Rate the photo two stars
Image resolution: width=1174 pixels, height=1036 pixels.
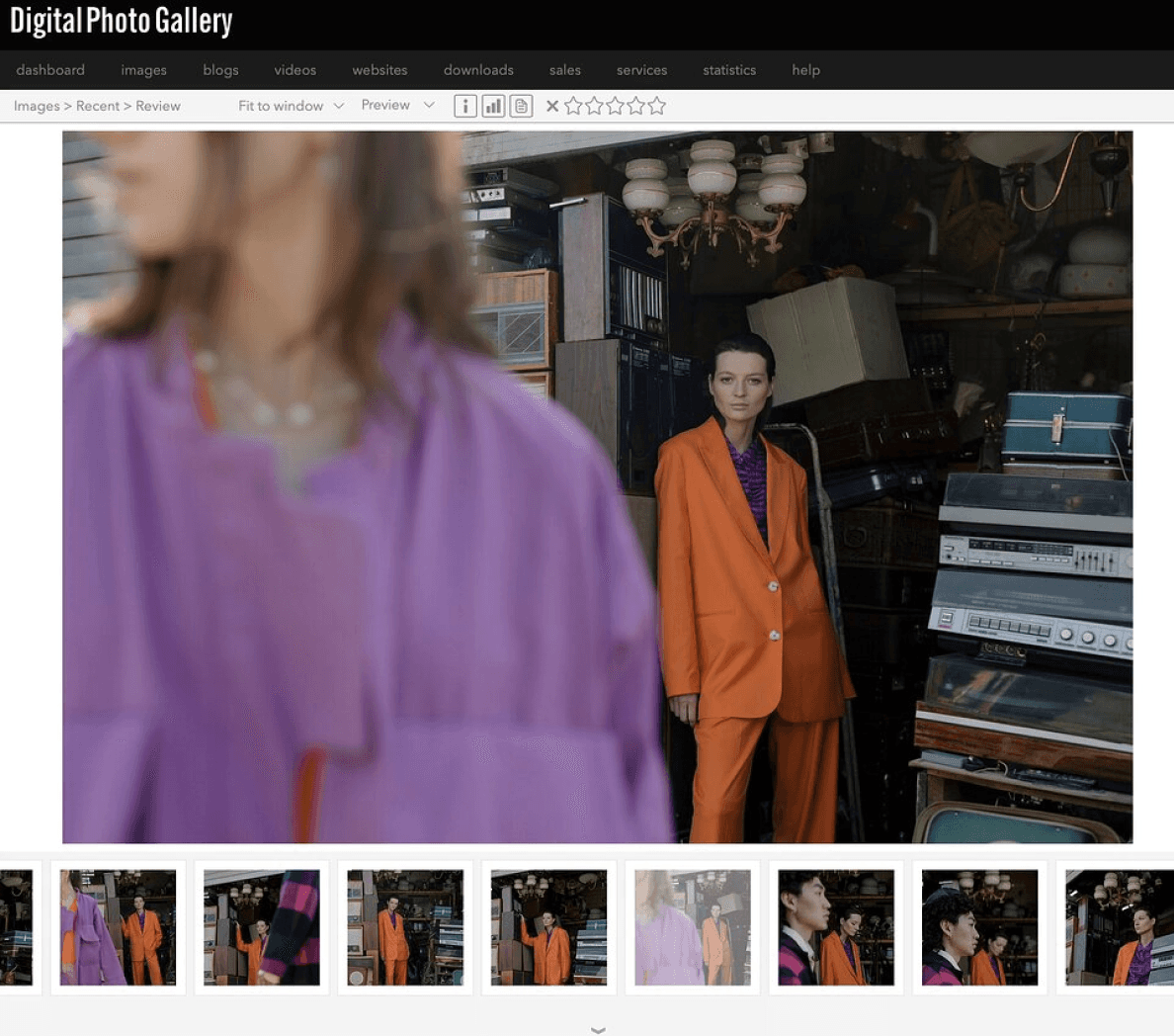[x=595, y=106]
